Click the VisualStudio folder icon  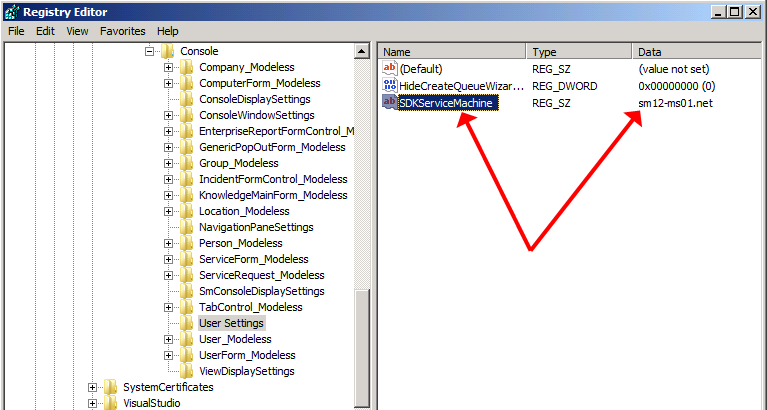tap(110, 403)
